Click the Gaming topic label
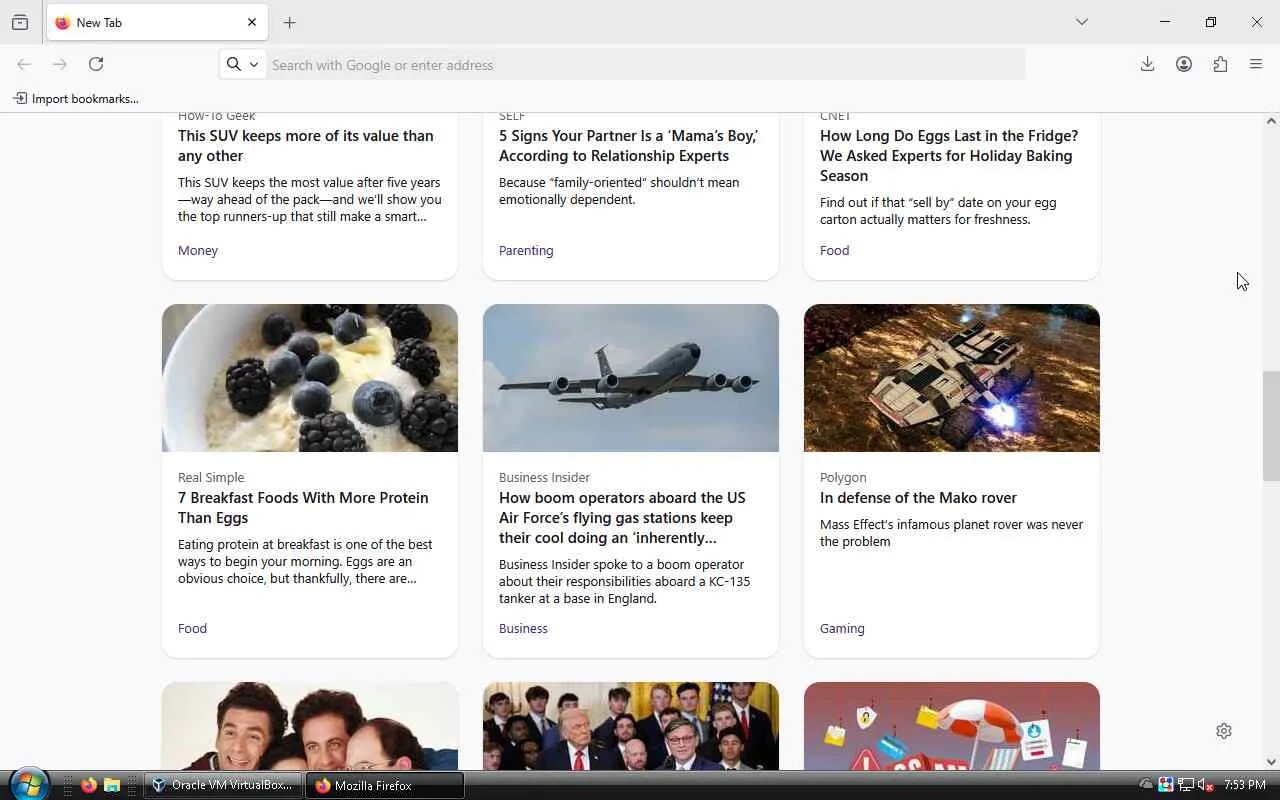The image size is (1280, 800). pos(842,628)
